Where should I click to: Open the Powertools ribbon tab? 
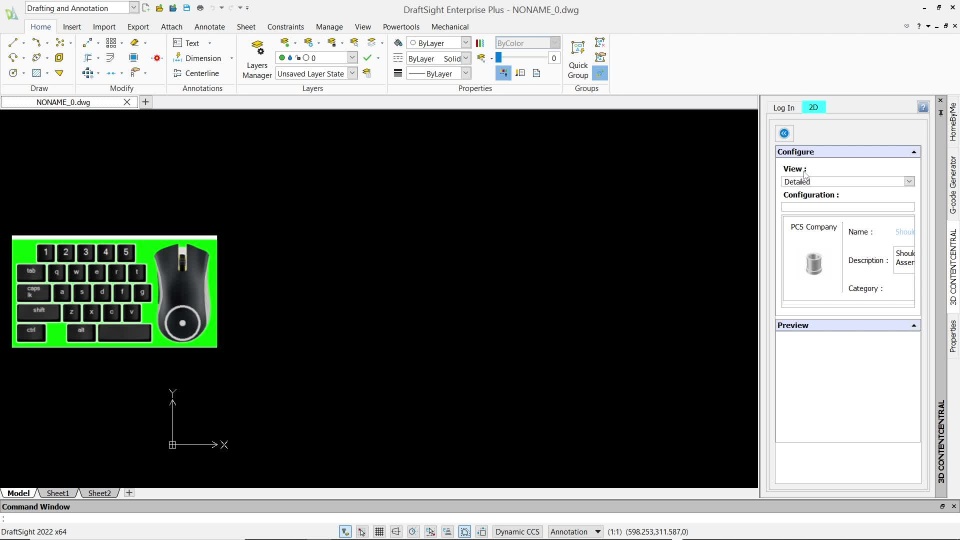(401, 27)
